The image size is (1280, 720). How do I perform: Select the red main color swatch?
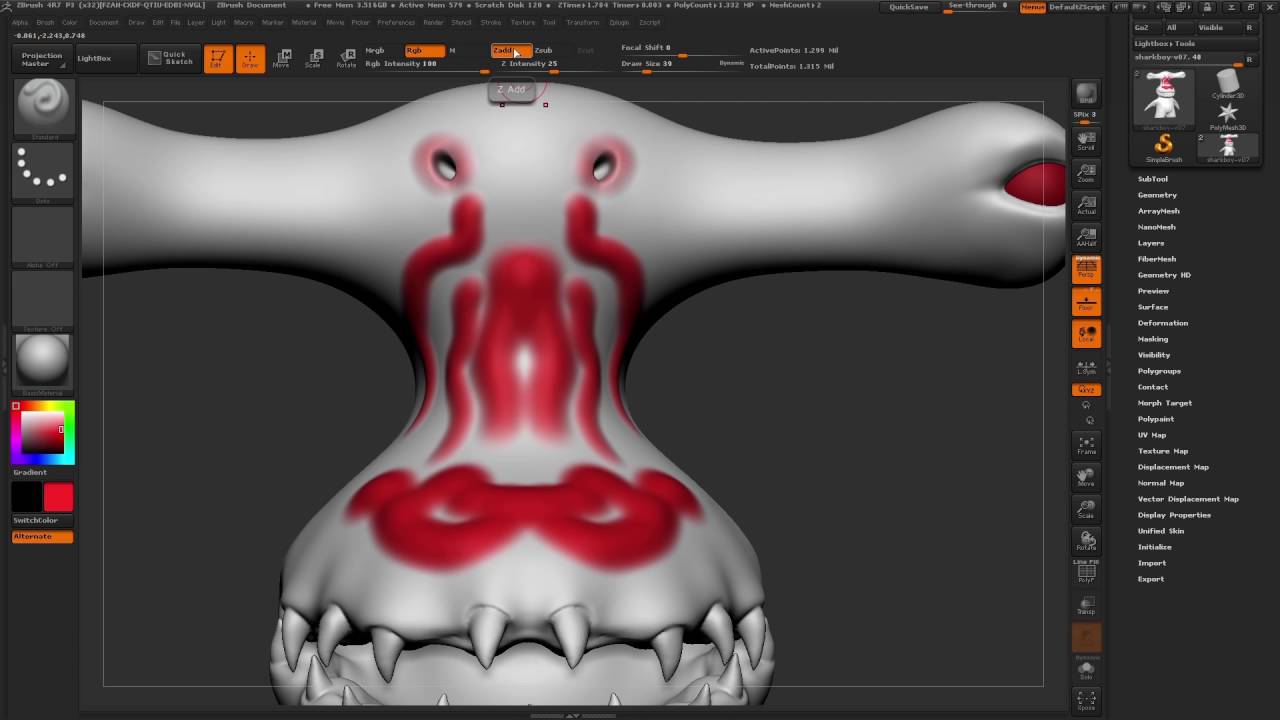click(58, 498)
